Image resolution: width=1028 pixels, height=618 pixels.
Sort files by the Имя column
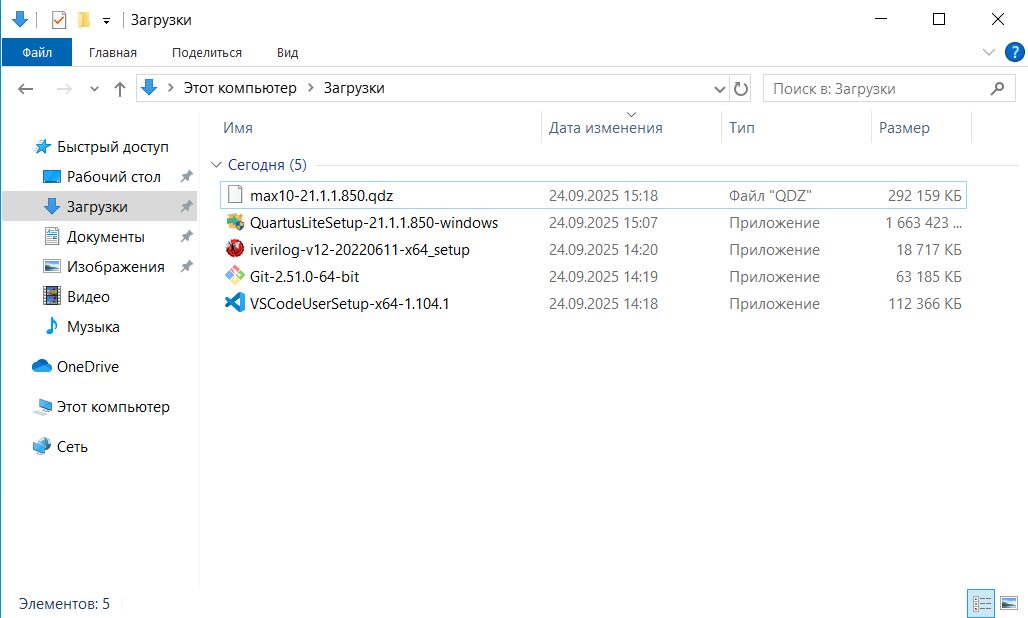[238, 128]
